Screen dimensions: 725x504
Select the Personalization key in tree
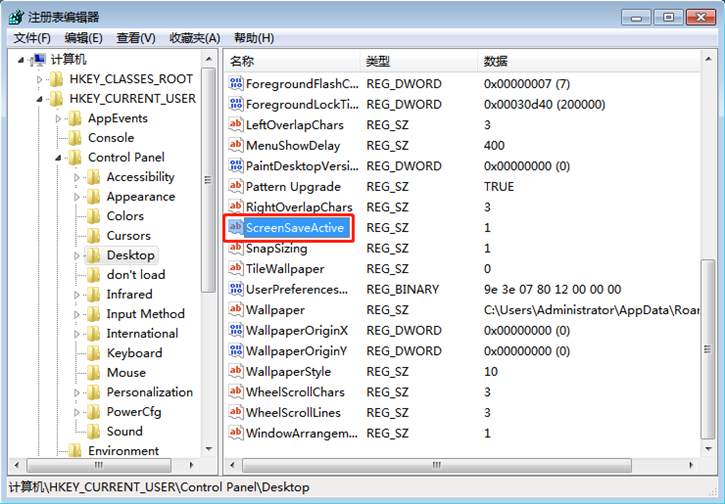[149, 392]
